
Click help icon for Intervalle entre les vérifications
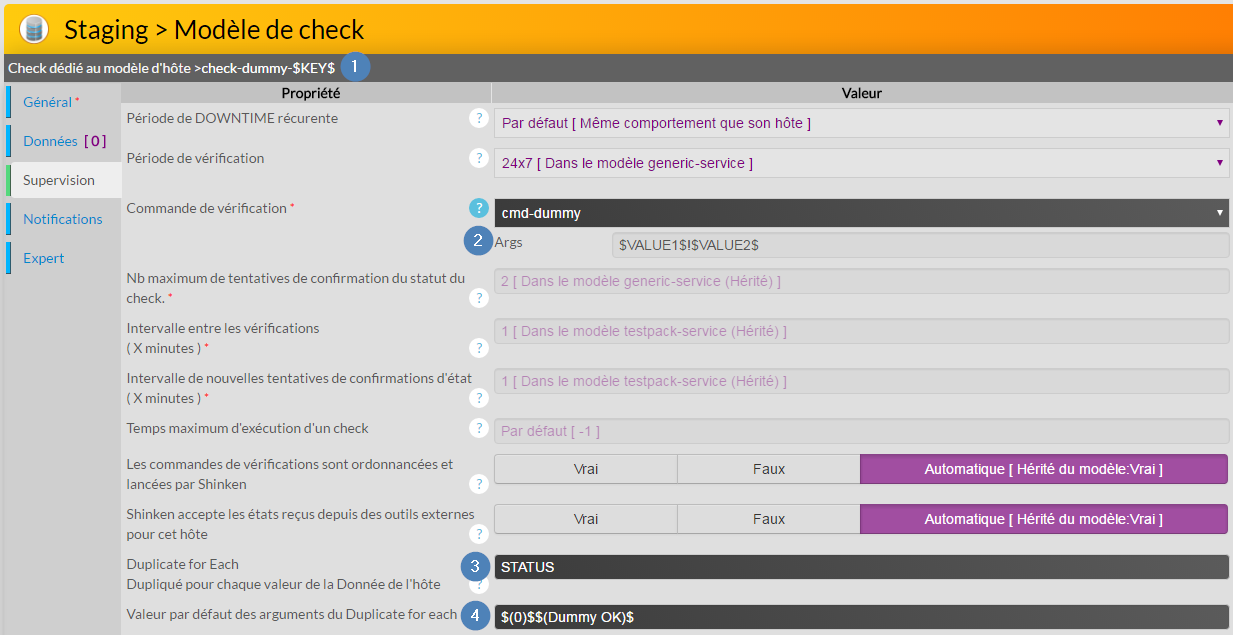[479, 347]
